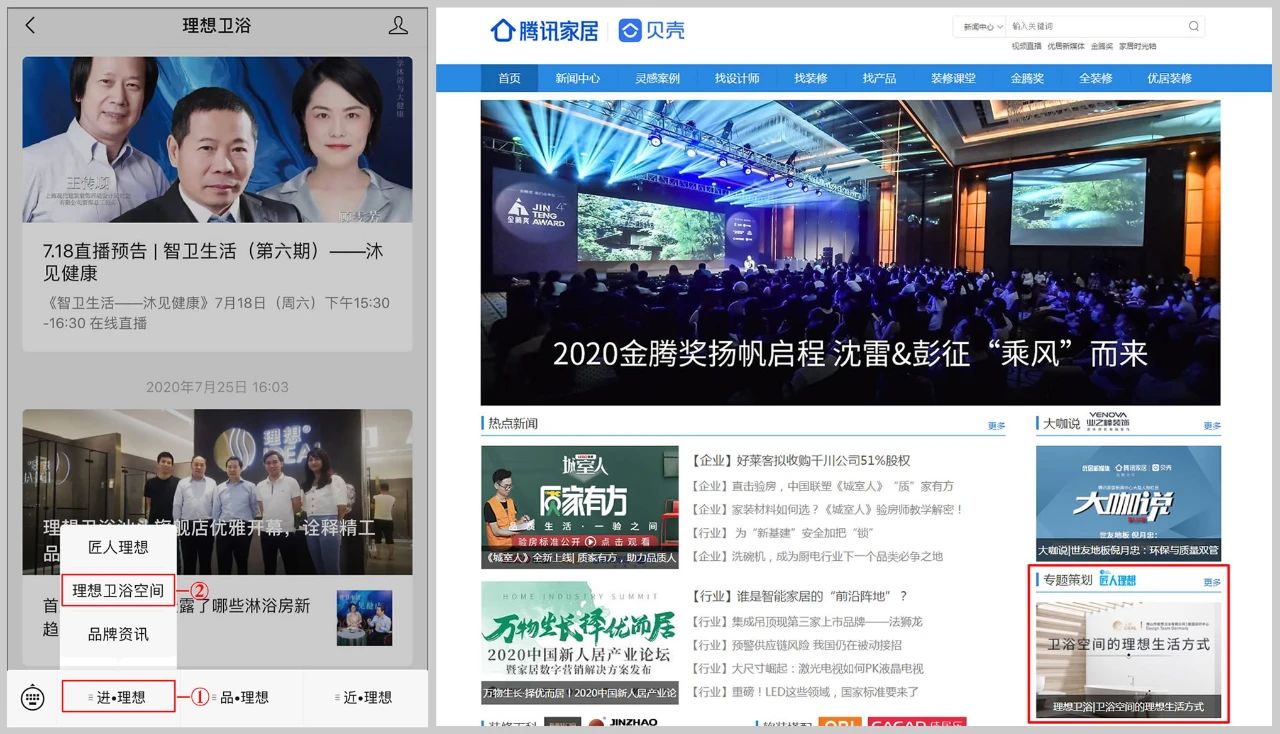This screenshot has width=1280, height=734.
Task: Open news item 大尺寸崛起：激光电视如何PK液晶电视
Action: click(x=807, y=668)
